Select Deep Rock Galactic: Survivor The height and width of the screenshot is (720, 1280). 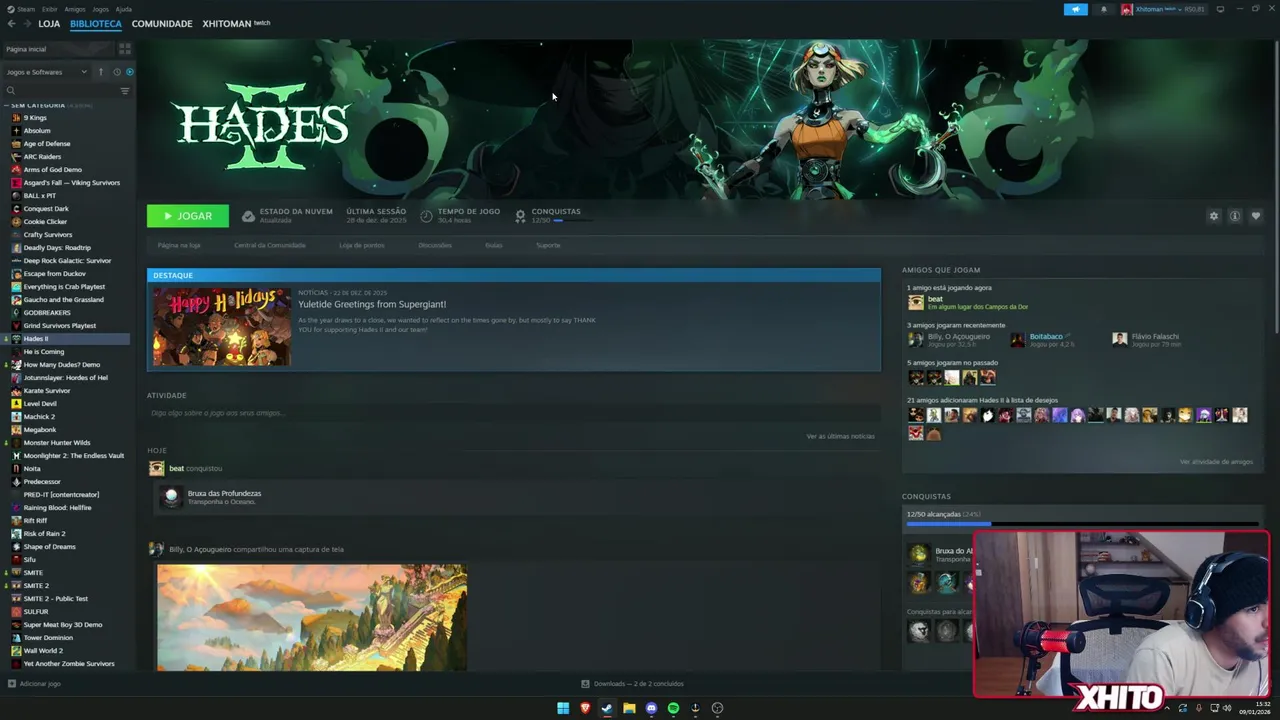point(67,261)
